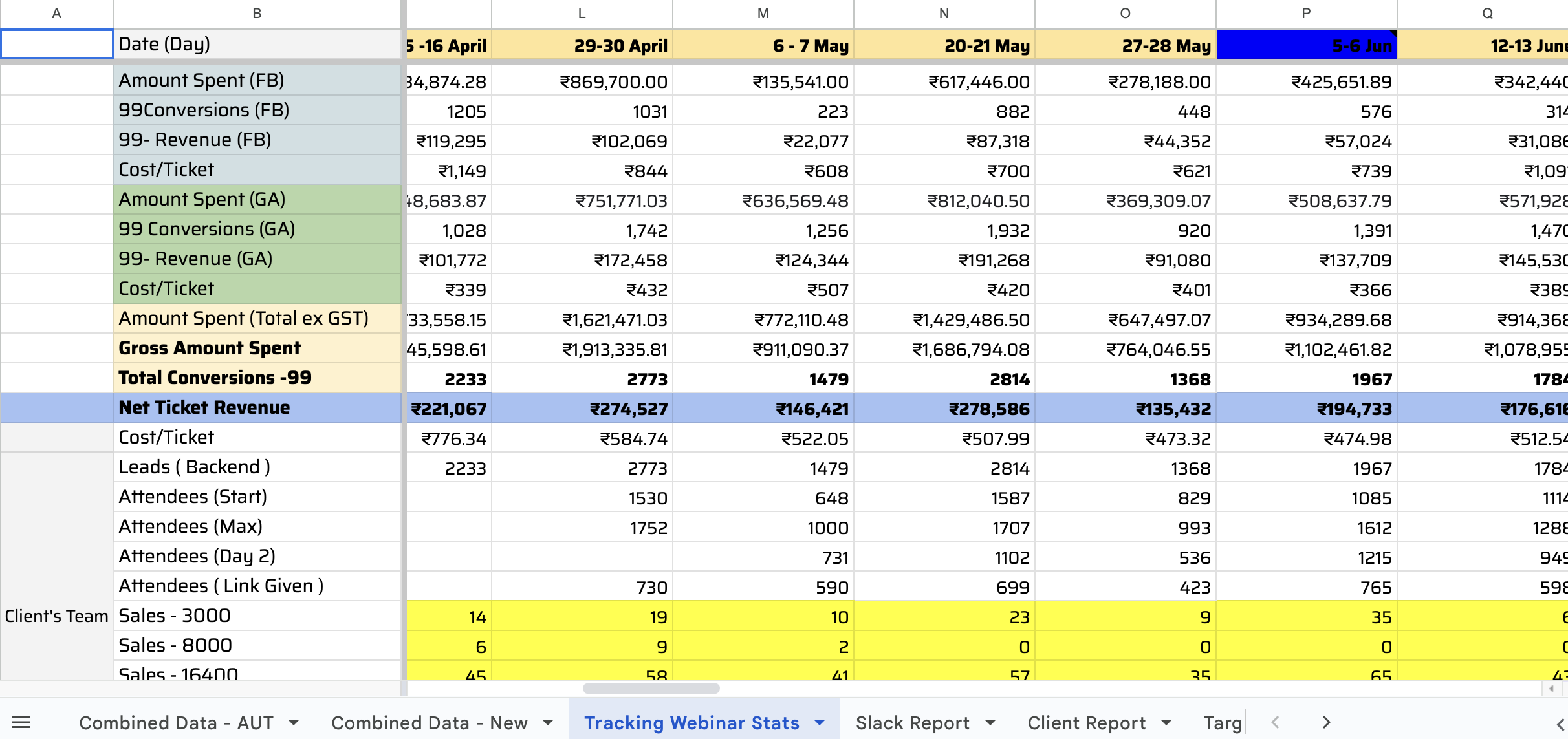
Task: Click the horizontal scrollbar
Action: (x=650, y=688)
